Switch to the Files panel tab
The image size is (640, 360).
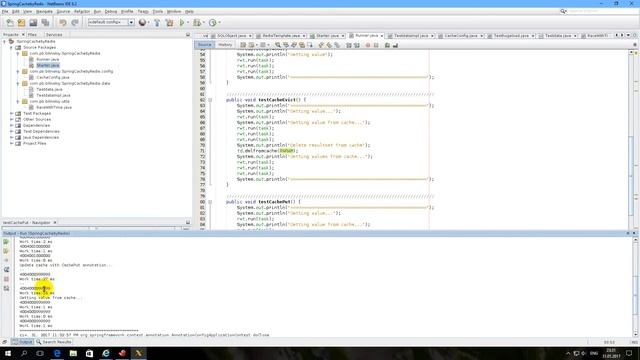[x=32, y=35]
